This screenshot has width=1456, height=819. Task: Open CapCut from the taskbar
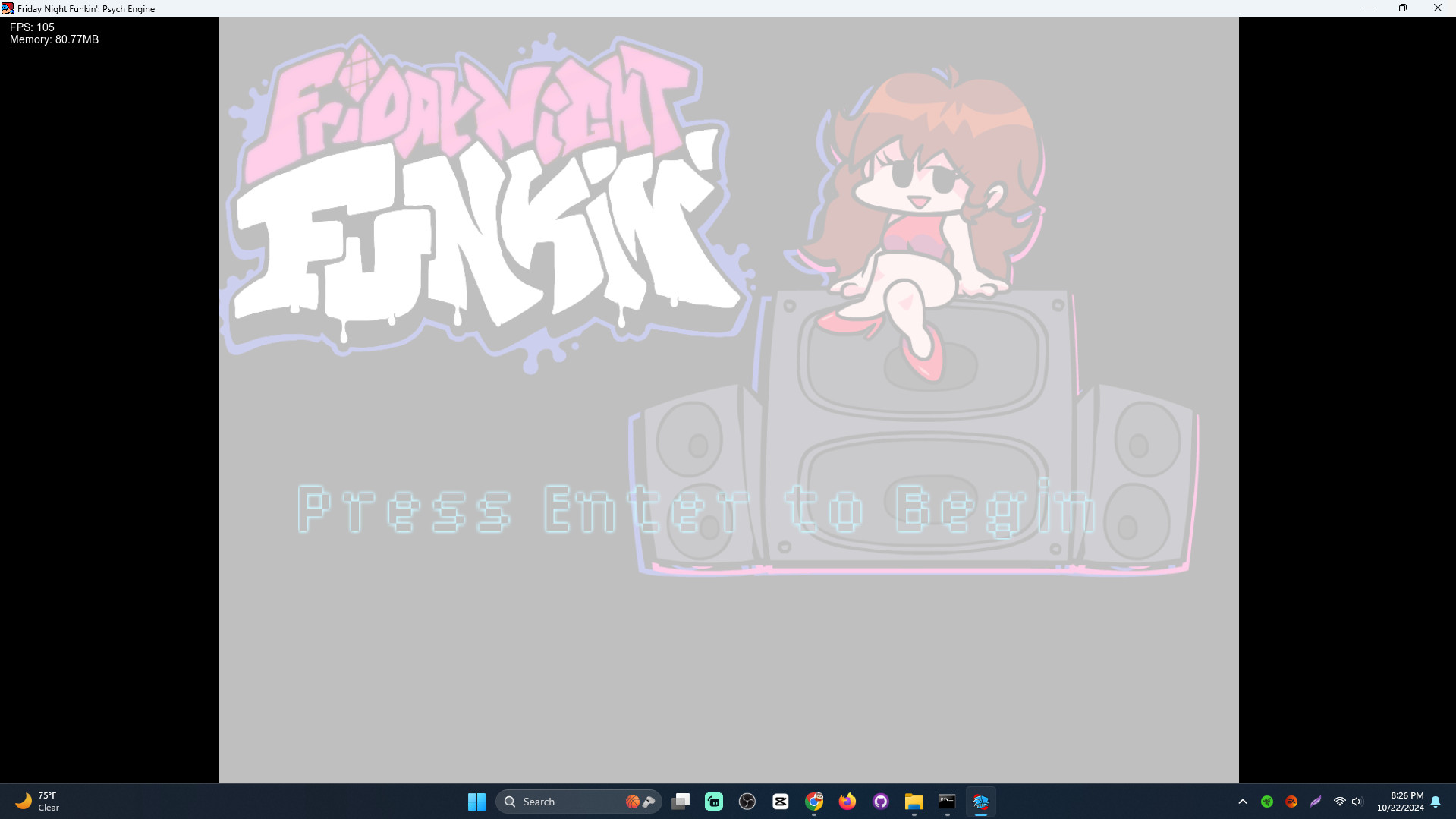tap(781, 802)
